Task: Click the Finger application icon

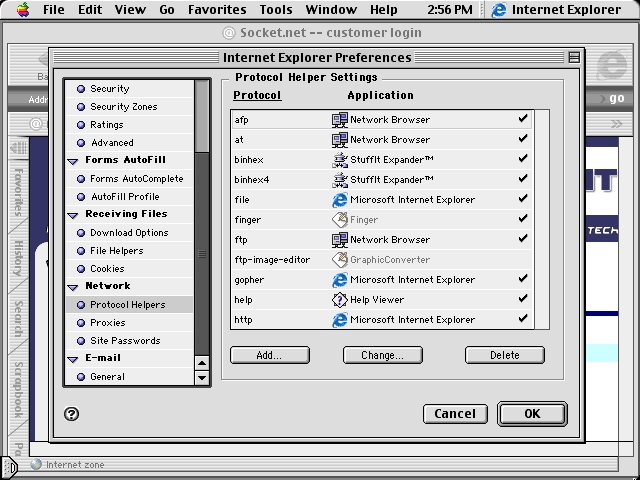Action: click(x=340, y=220)
